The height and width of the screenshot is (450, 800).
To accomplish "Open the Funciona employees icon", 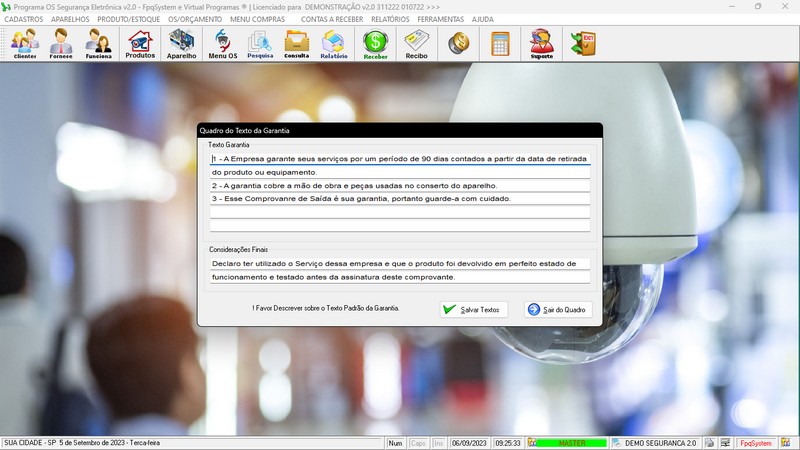I will (x=98, y=44).
